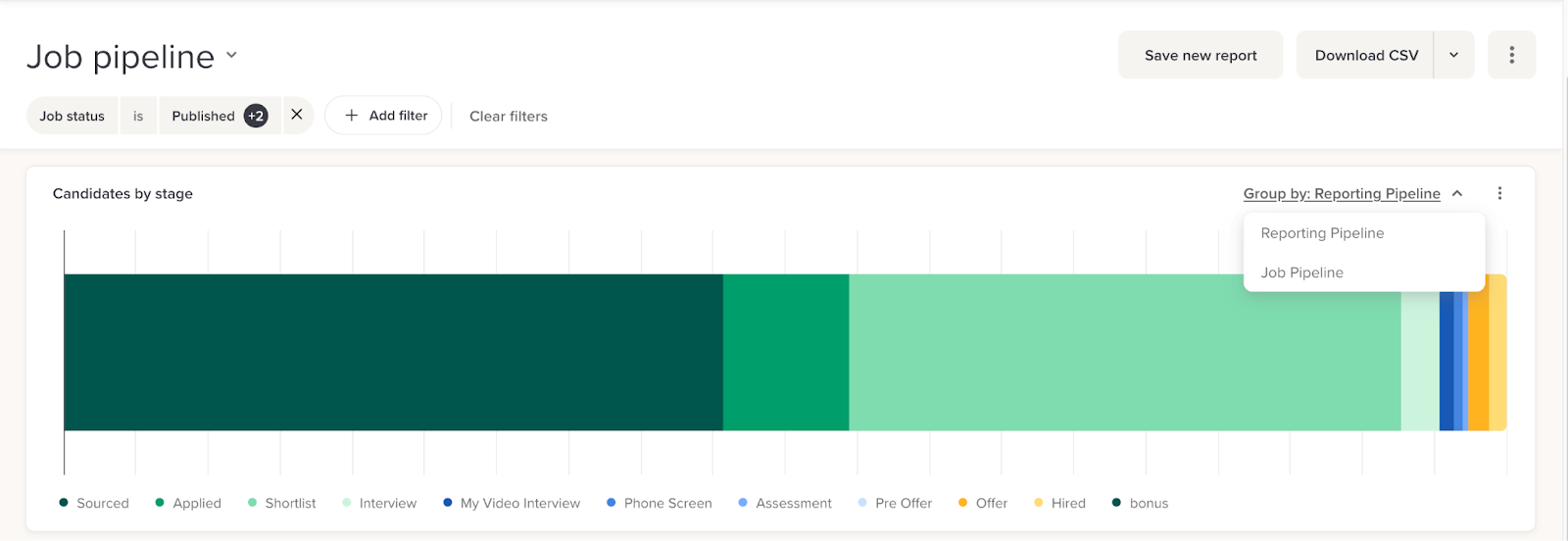Viewport: 1568px width, 541px height.
Task: Click the plus icon in Add filter
Action: pyautogui.click(x=352, y=116)
